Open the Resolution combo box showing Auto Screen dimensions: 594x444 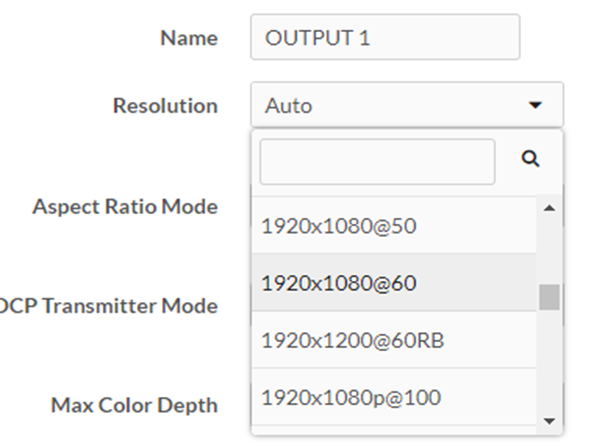point(407,105)
